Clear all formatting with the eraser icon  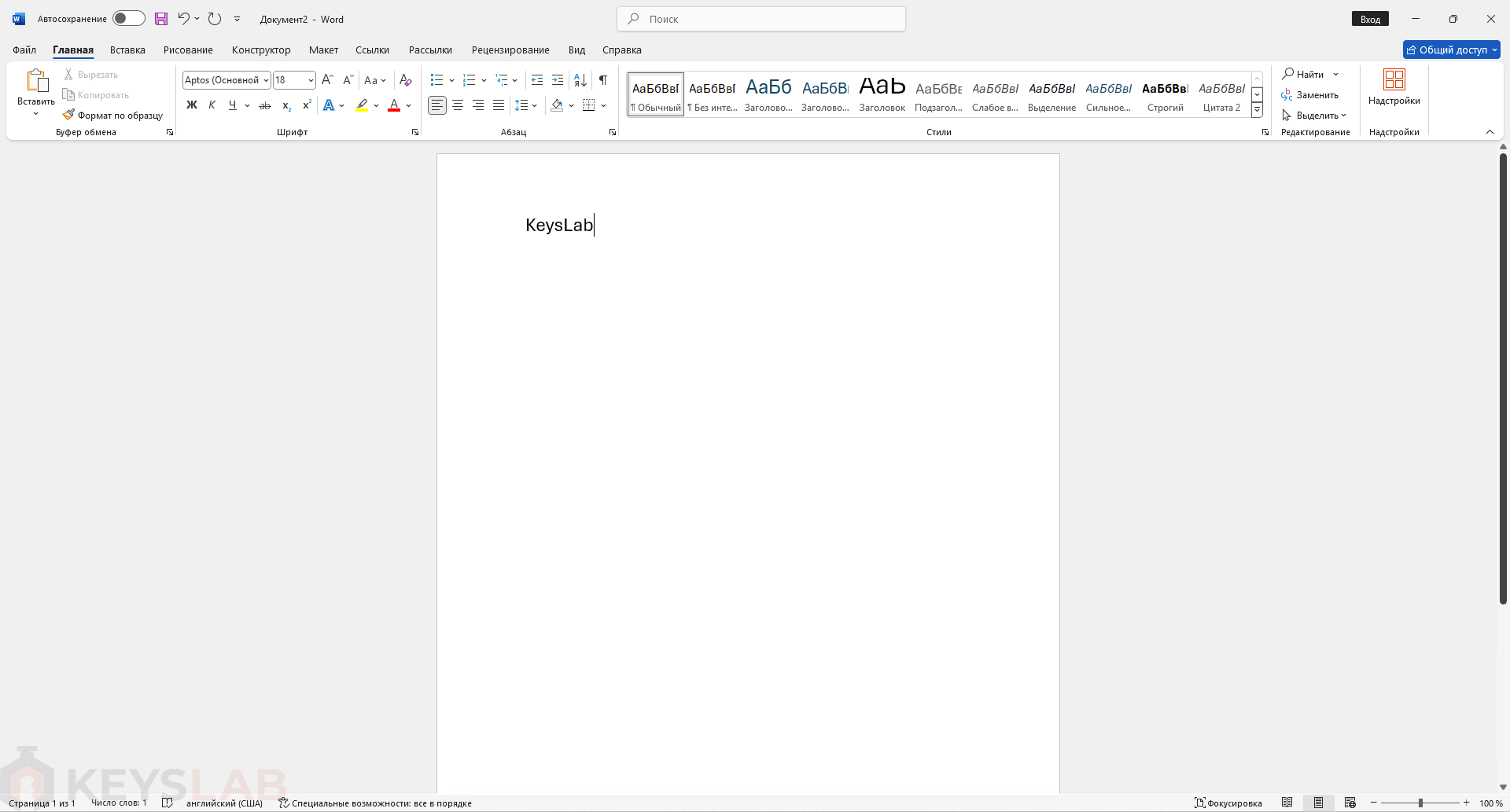click(406, 80)
